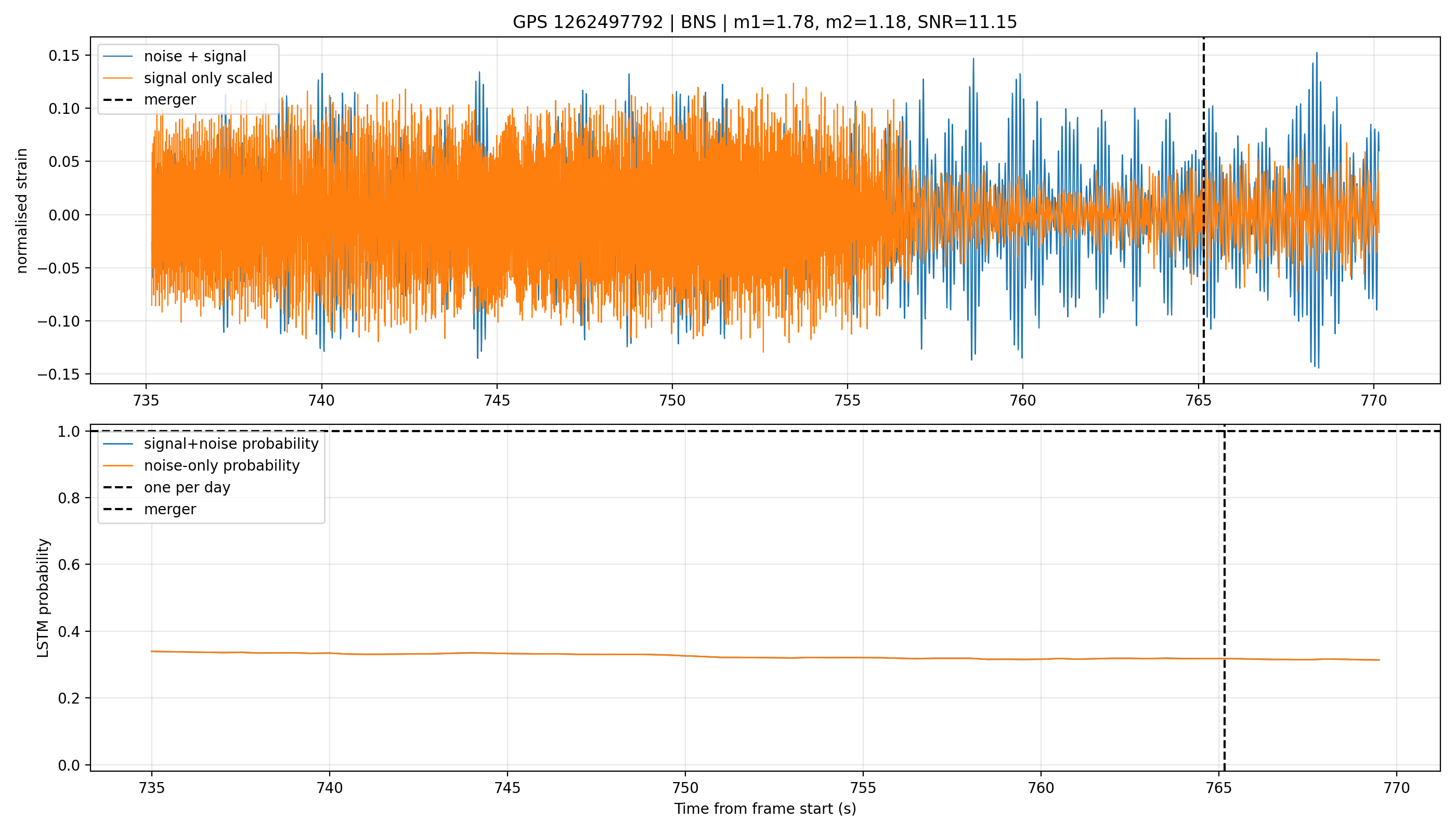The image size is (1456, 832).
Task: Click 'Time from frame start (s)' axis label
Action: click(x=764, y=809)
